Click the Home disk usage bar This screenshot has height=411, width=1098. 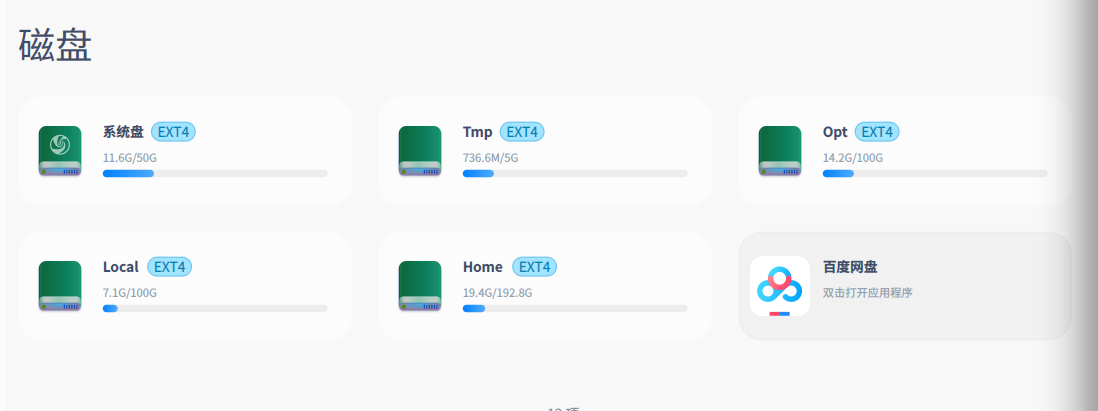(575, 308)
